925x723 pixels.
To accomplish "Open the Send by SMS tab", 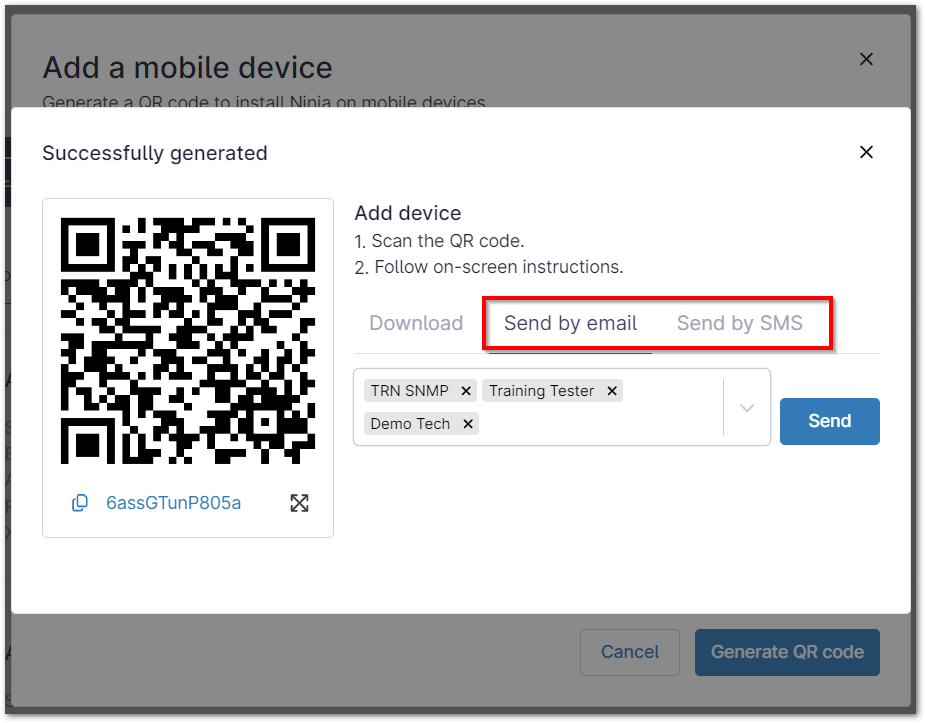I will (739, 322).
